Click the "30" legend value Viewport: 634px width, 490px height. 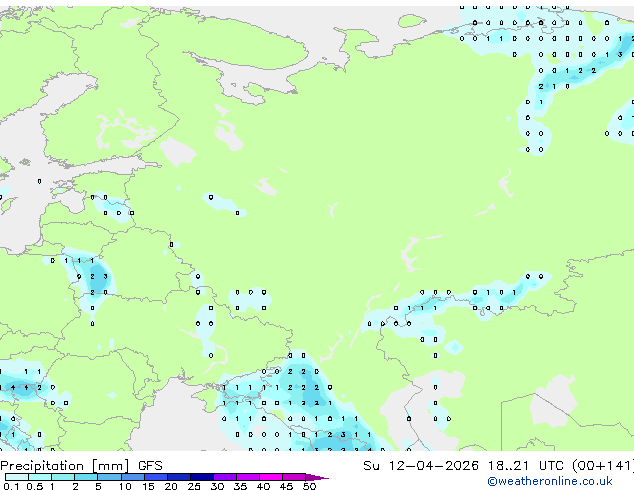point(217,486)
